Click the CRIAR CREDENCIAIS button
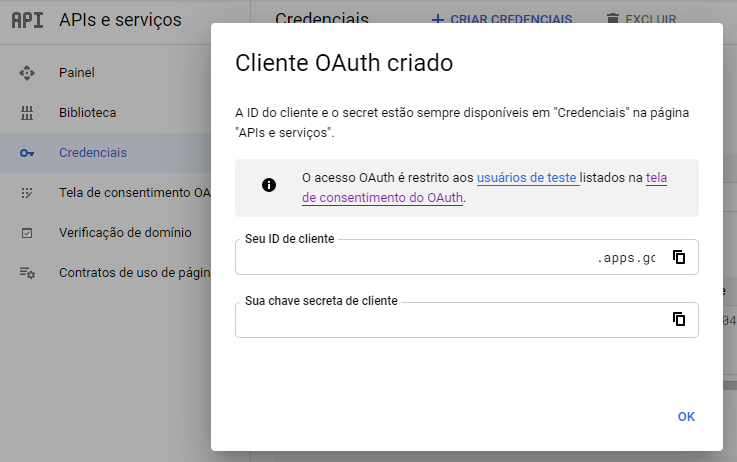Viewport: 737px width, 462px height. [502, 19]
